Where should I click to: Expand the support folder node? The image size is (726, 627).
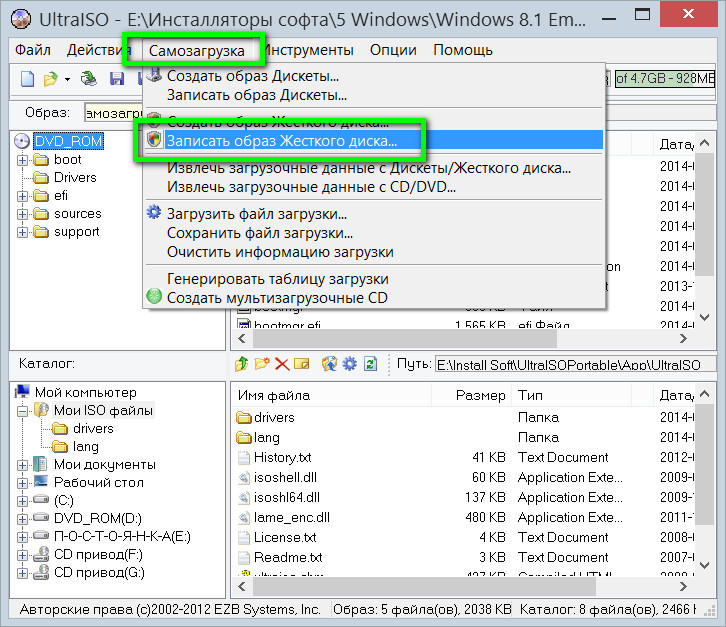pyautogui.click(x=22, y=232)
